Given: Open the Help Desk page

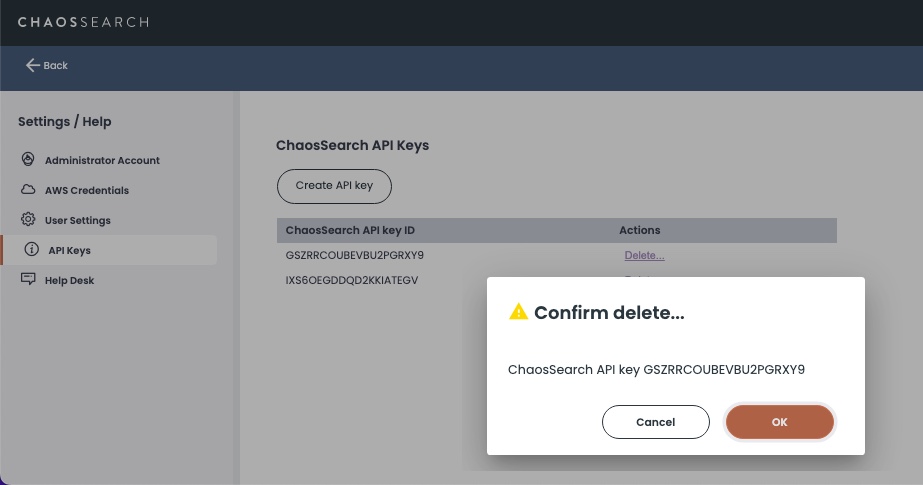Looking at the screenshot, I should tap(69, 280).
